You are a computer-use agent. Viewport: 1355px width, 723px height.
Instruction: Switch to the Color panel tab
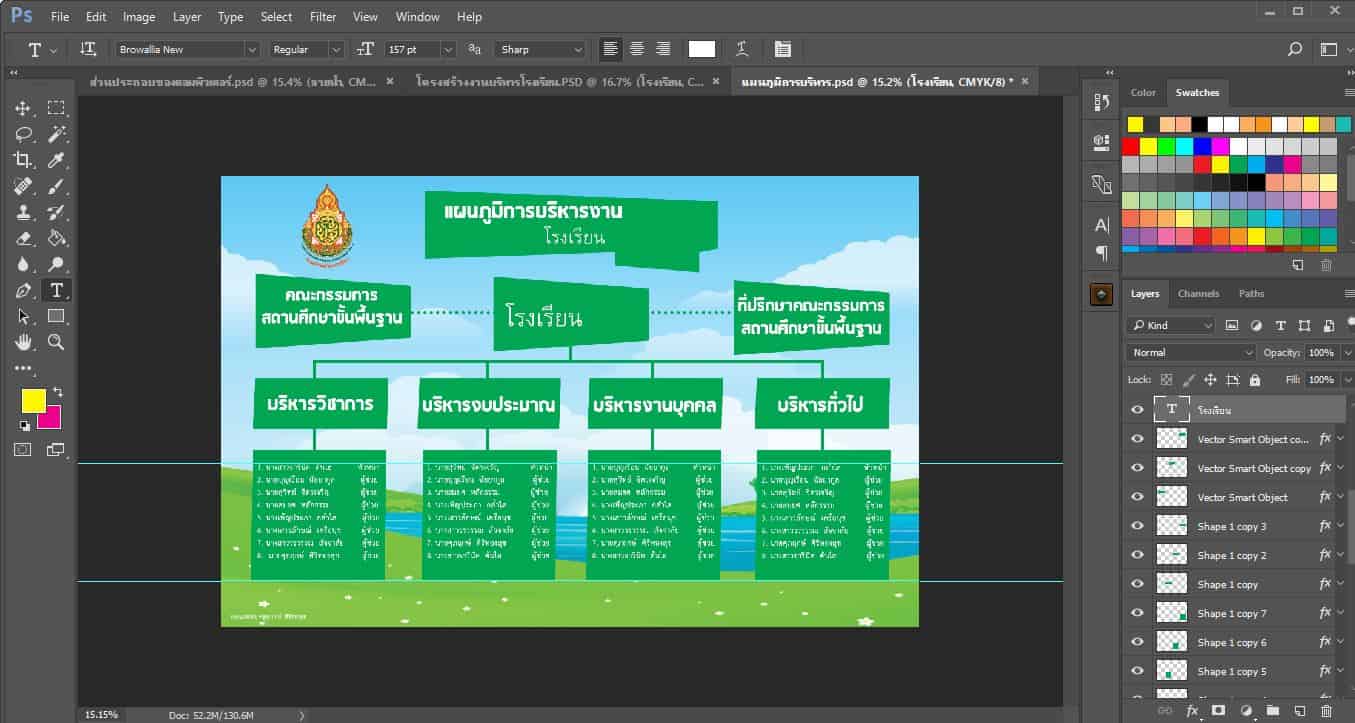(x=1143, y=93)
